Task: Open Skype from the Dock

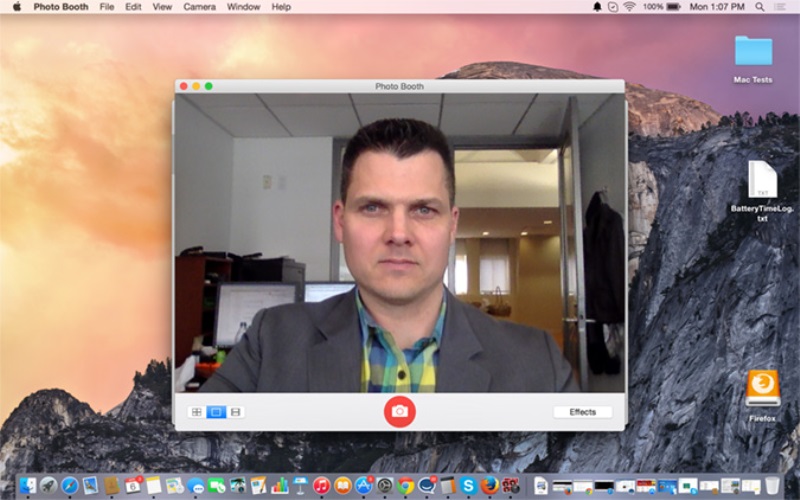Action: coord(468,485)
